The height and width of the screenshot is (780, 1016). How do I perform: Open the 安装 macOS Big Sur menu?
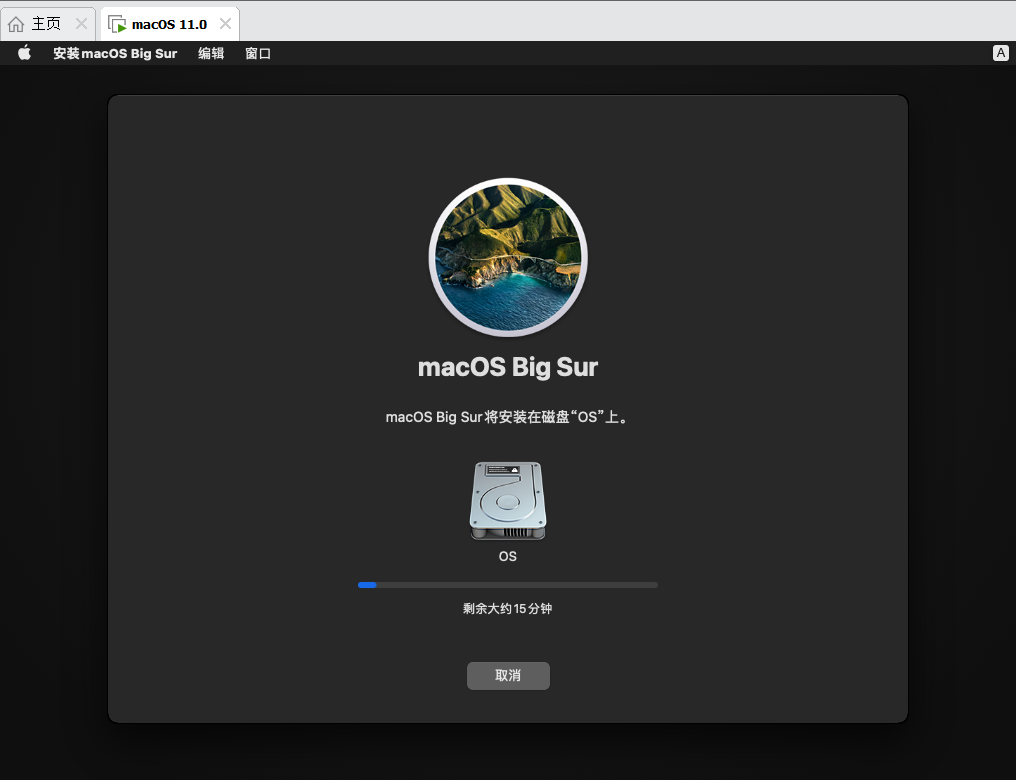pos(115,53)
